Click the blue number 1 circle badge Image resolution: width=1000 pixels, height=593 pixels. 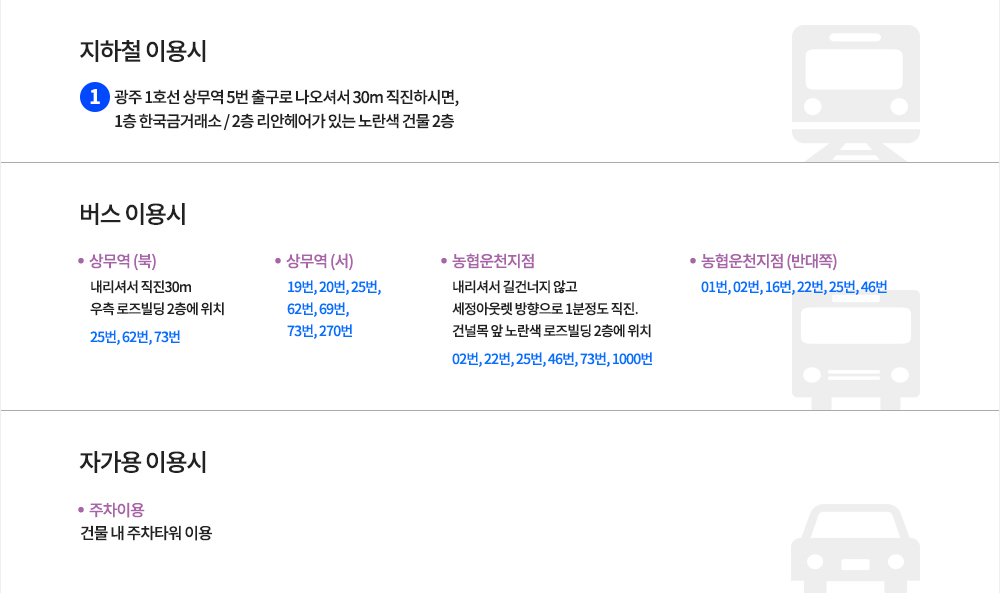[94, 97]
